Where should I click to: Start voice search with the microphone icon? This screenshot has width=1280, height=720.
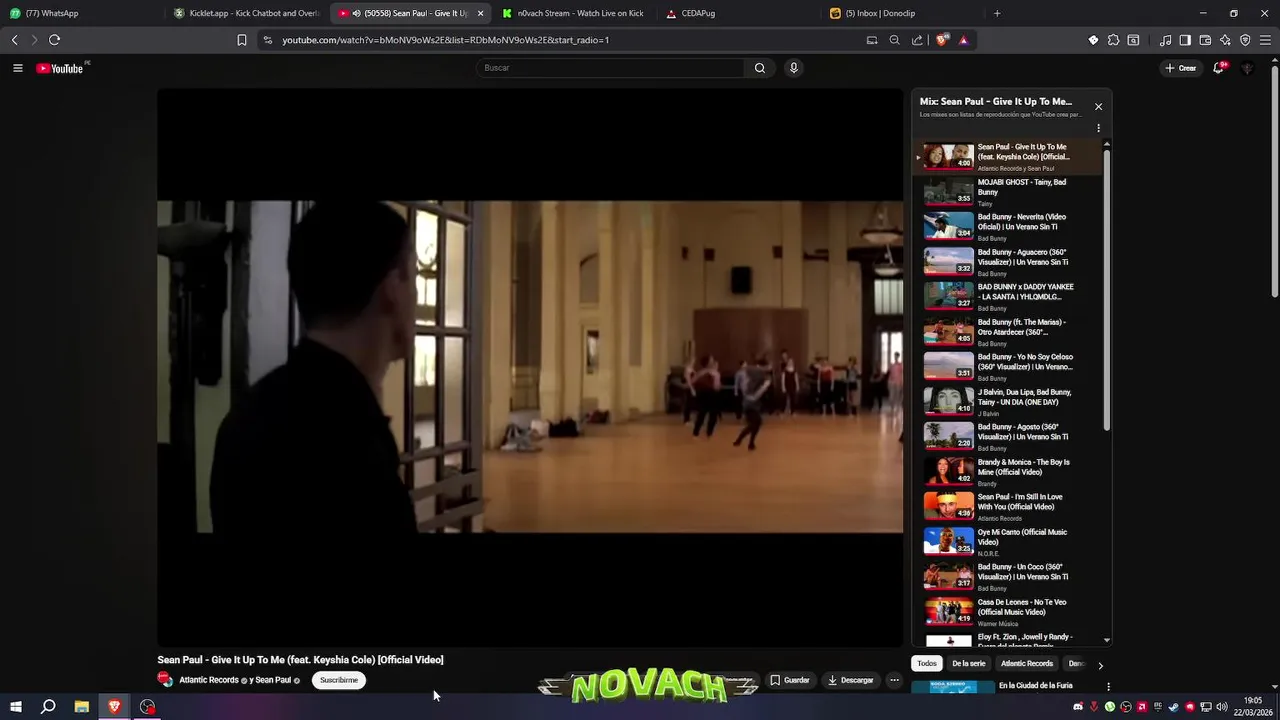(x=794, y=68)
